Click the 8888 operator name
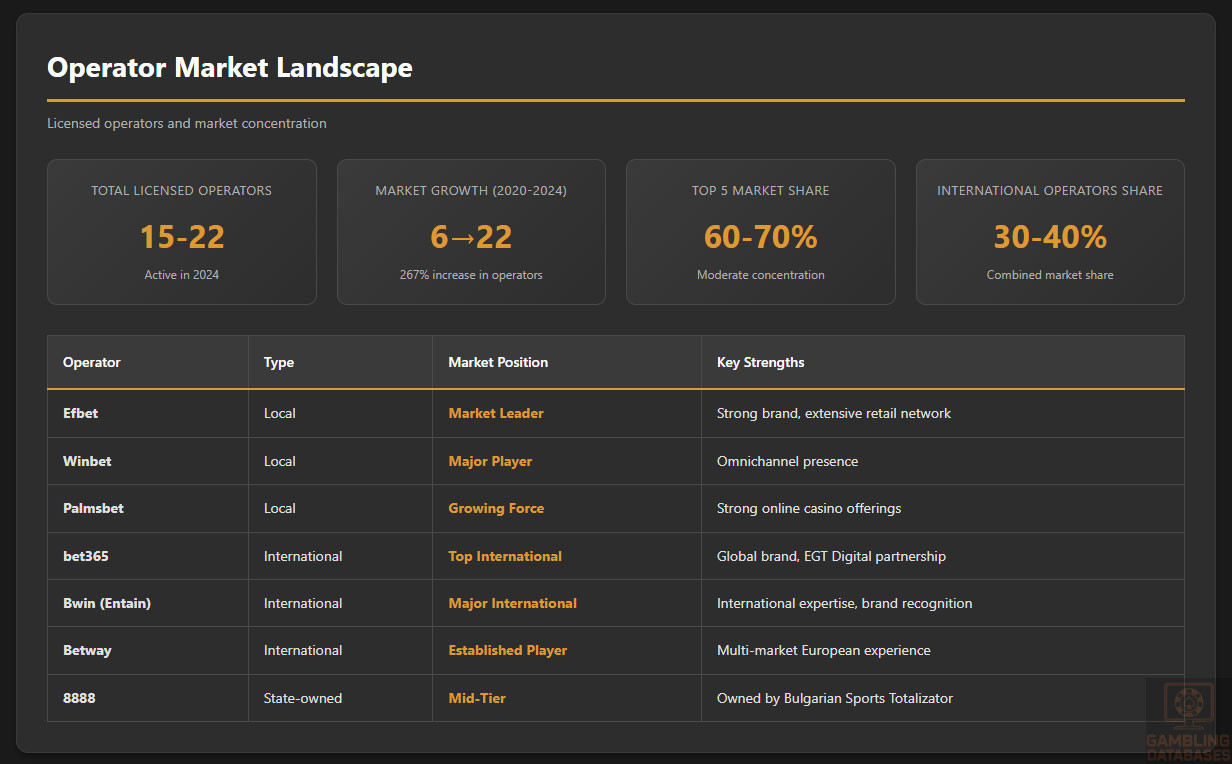Image resolution: width=1232 pixels, height=764 pixels. point(79,698)
